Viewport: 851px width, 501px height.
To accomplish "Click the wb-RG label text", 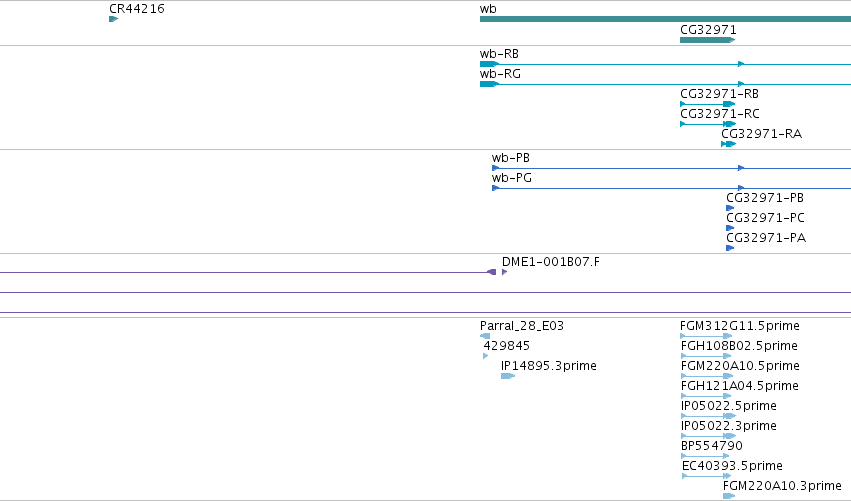I will point(500,74).
